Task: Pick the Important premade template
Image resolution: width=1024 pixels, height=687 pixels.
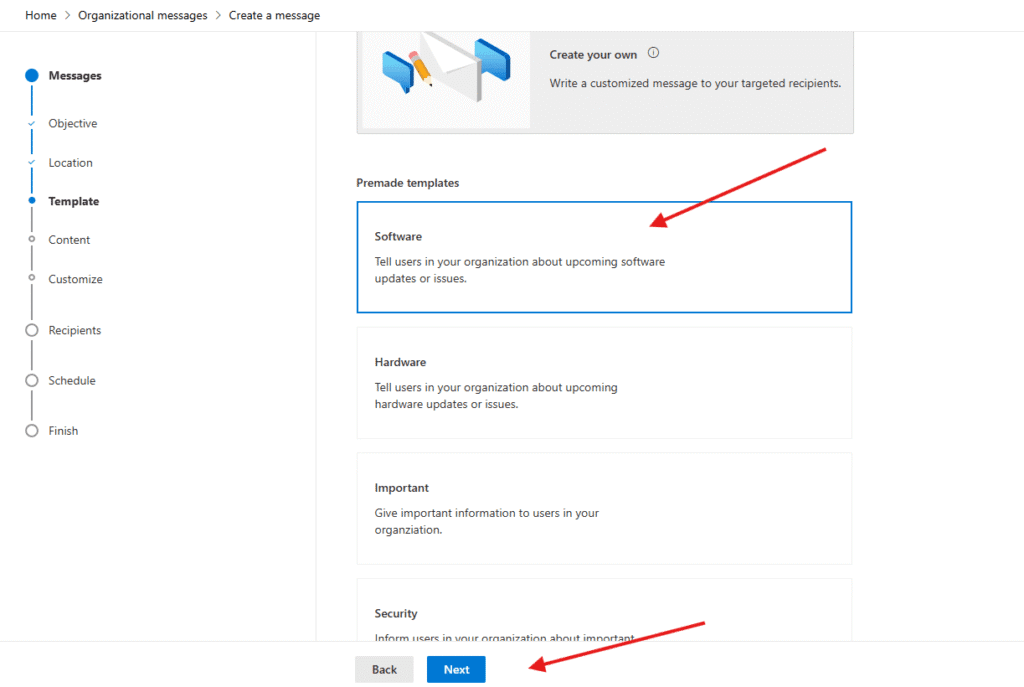Action: tap(604, 508)
